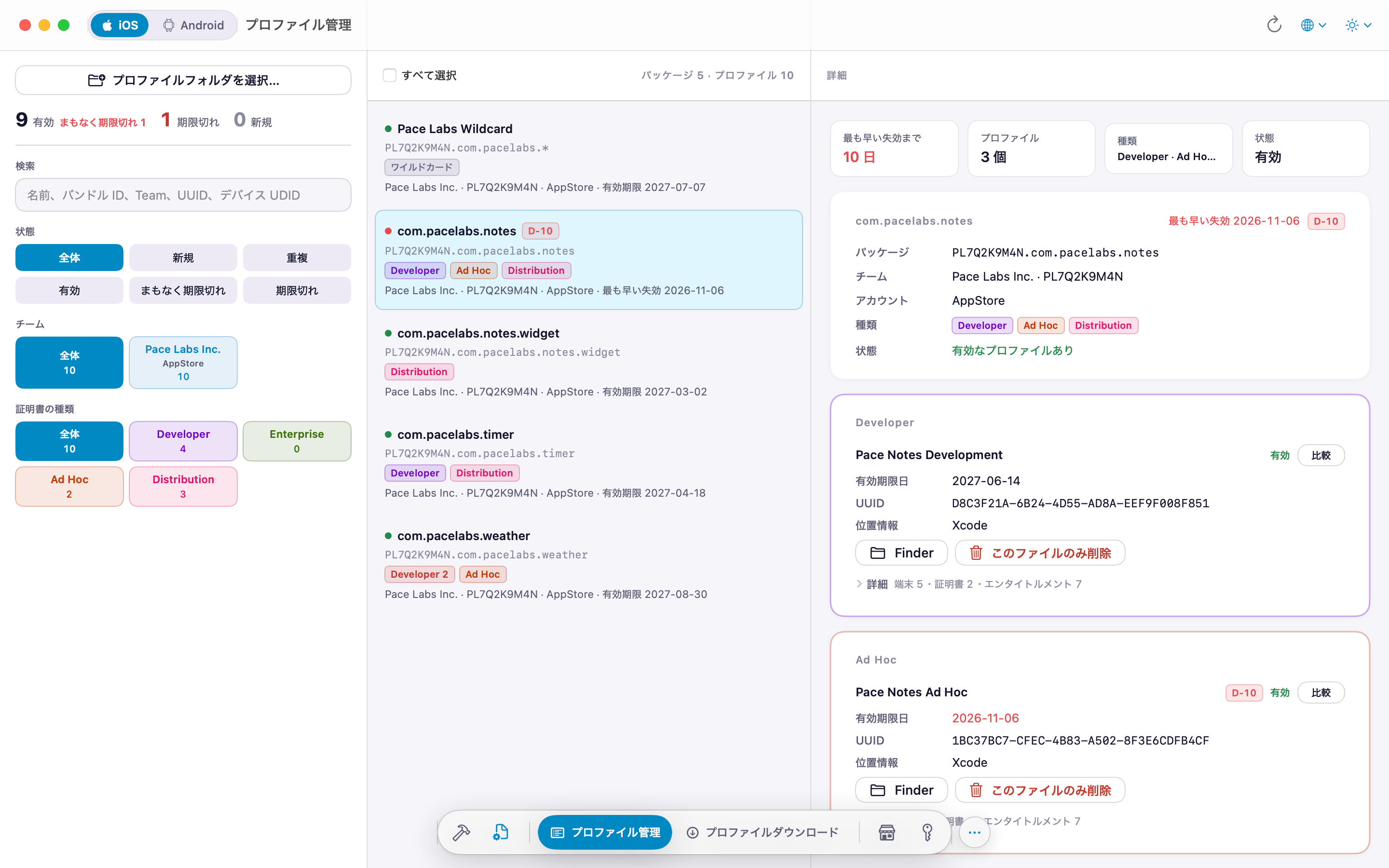Click the trash icon in Pace Notes Development
This screenshot has height=868, width=1389.
point(976,553)
